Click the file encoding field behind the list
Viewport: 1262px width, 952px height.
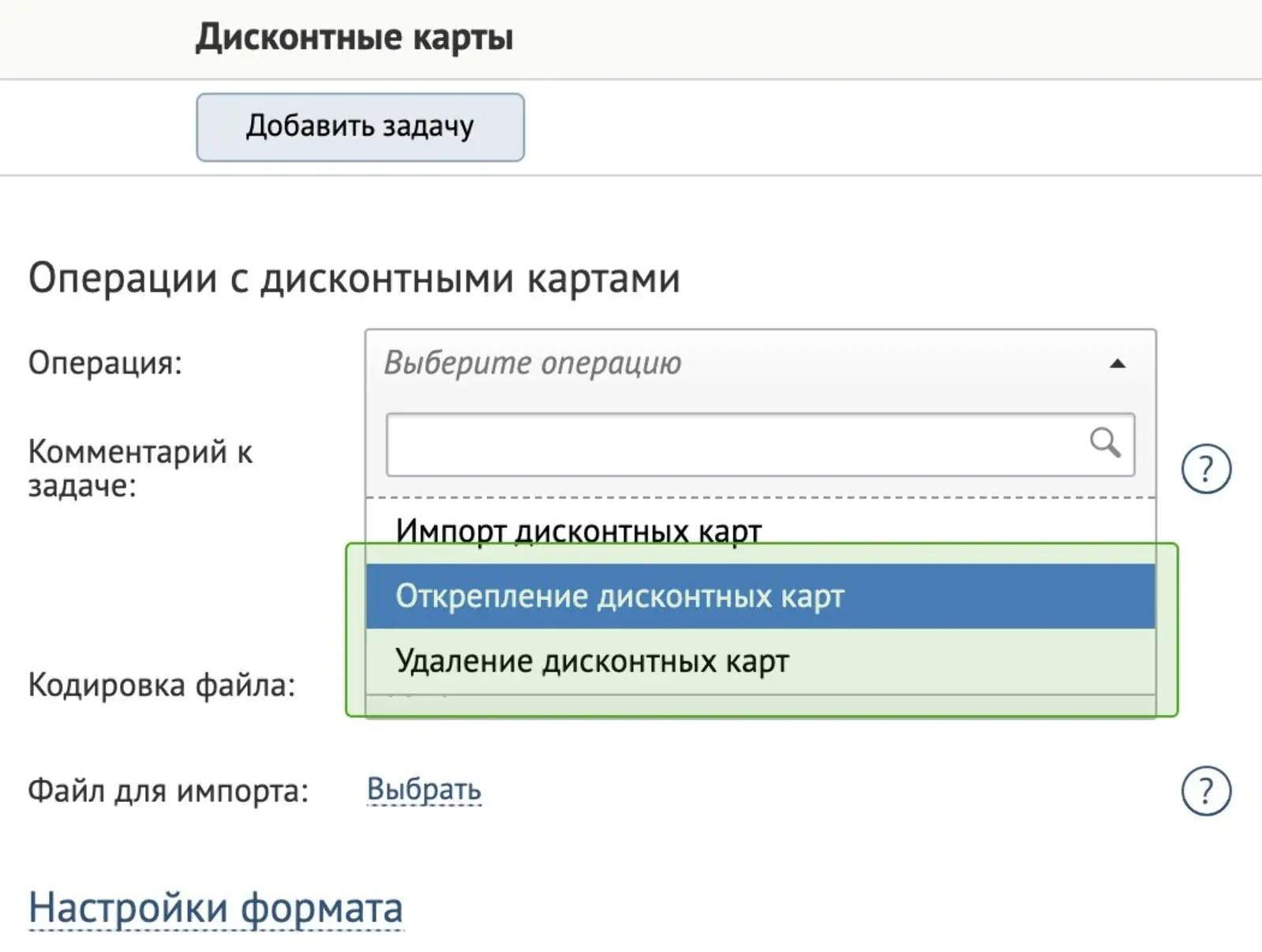click(760, 706)
